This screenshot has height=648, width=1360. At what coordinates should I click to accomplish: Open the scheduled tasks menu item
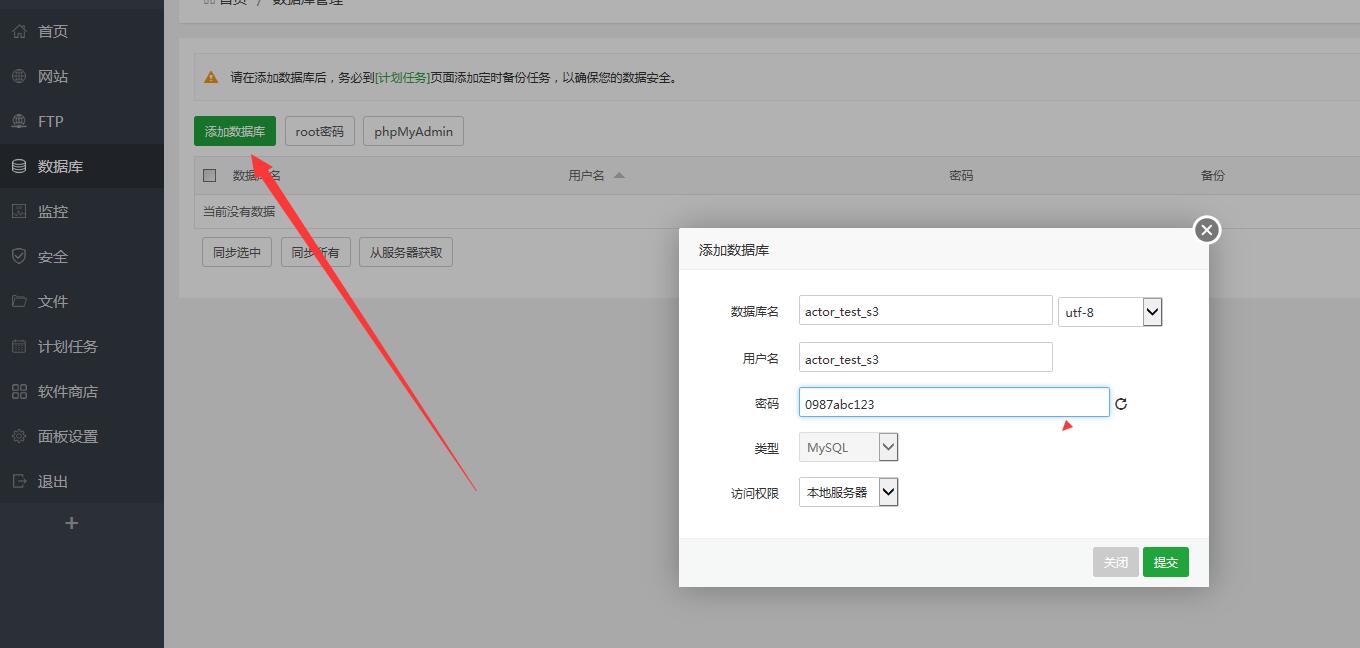[67, 346]
